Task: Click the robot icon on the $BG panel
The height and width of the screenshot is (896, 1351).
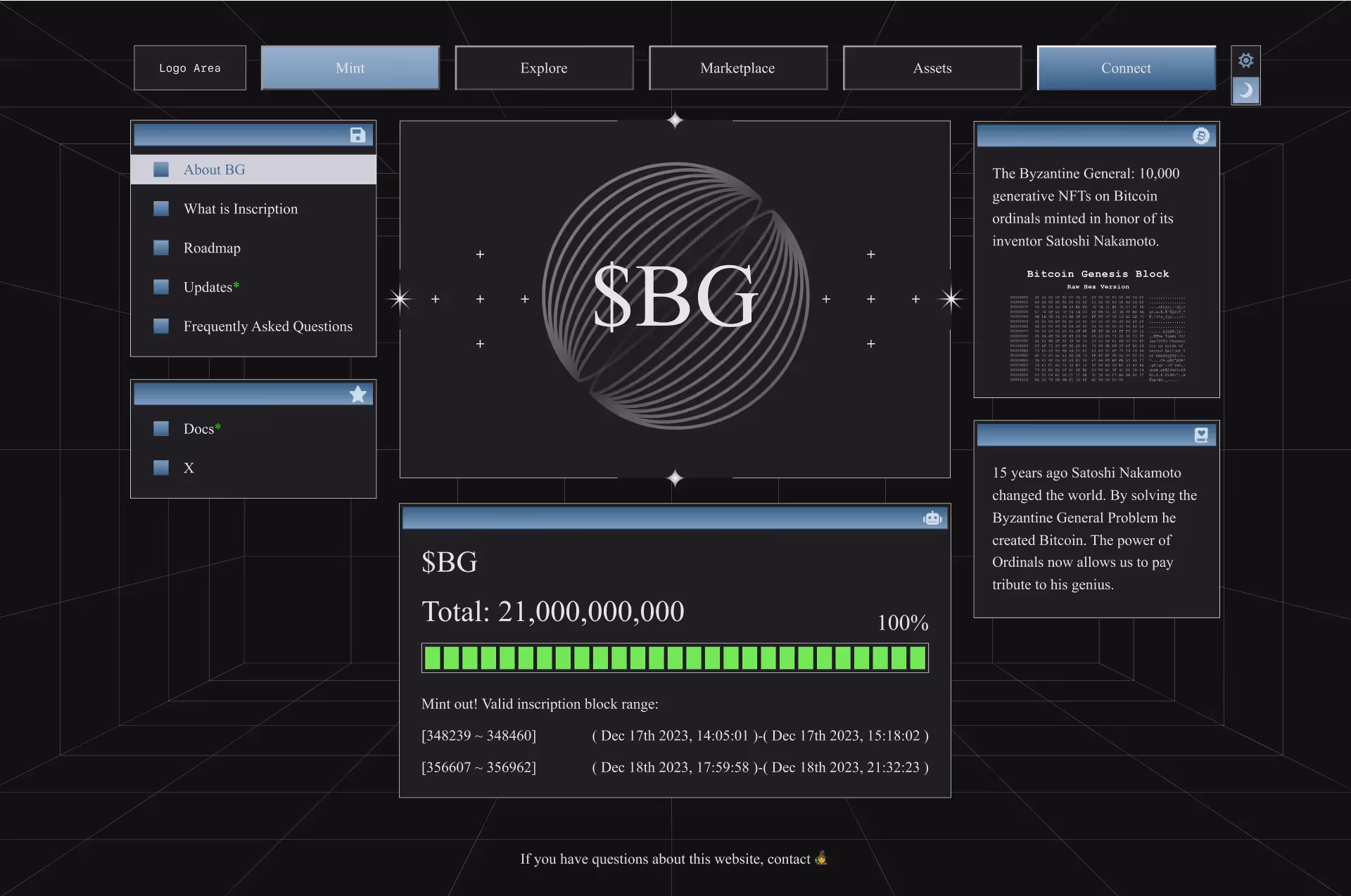Action: coord(932,518)
